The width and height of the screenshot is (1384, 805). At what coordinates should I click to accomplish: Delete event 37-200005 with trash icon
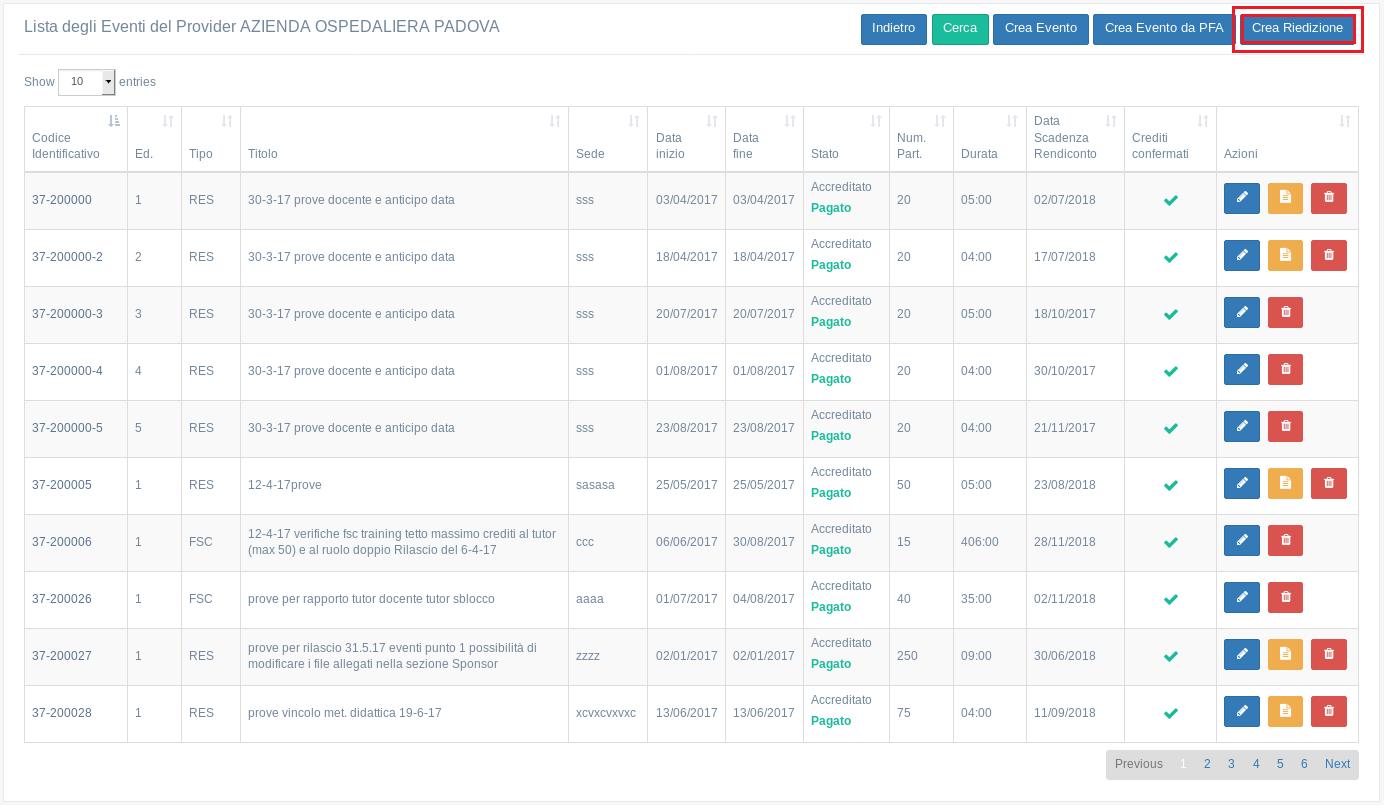pos(1329,483)
